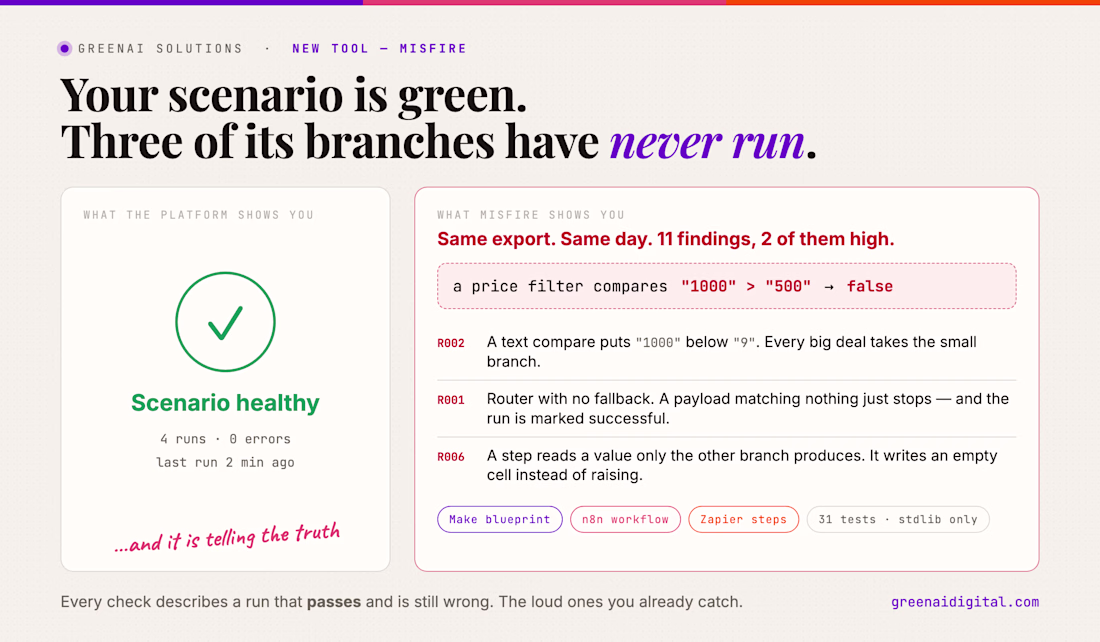Screen dimensions: 1100x642
Task: Click the R001 finding code
Action: click(451, 400)
